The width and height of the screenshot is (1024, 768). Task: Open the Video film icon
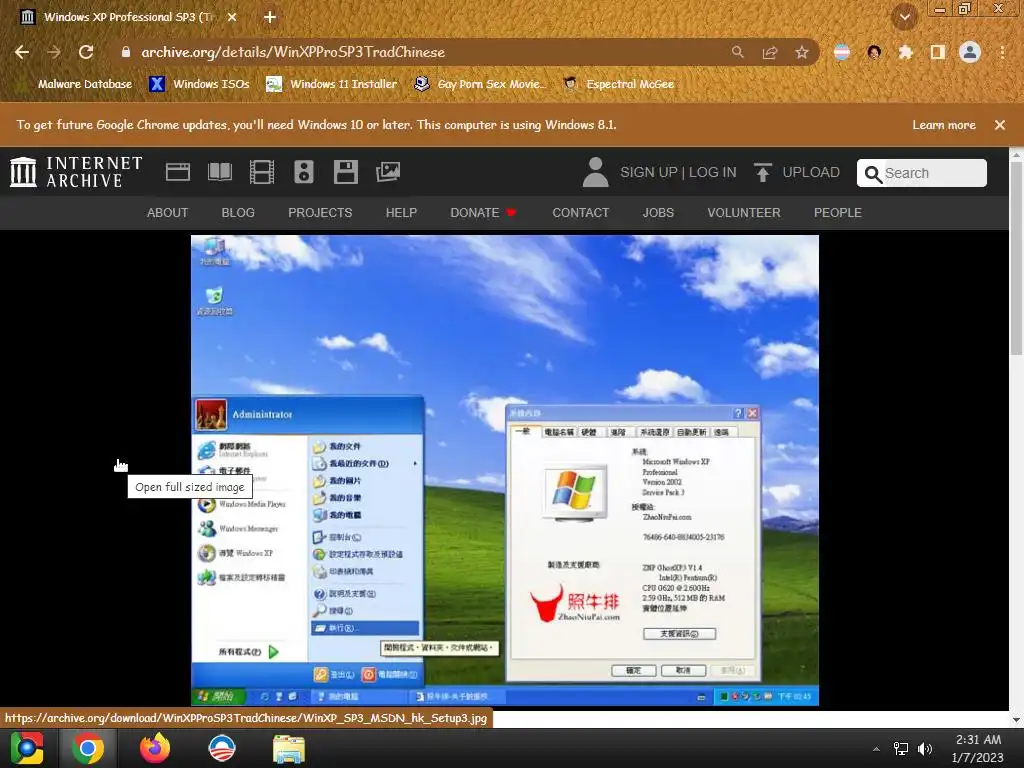(x=262, y=172)
